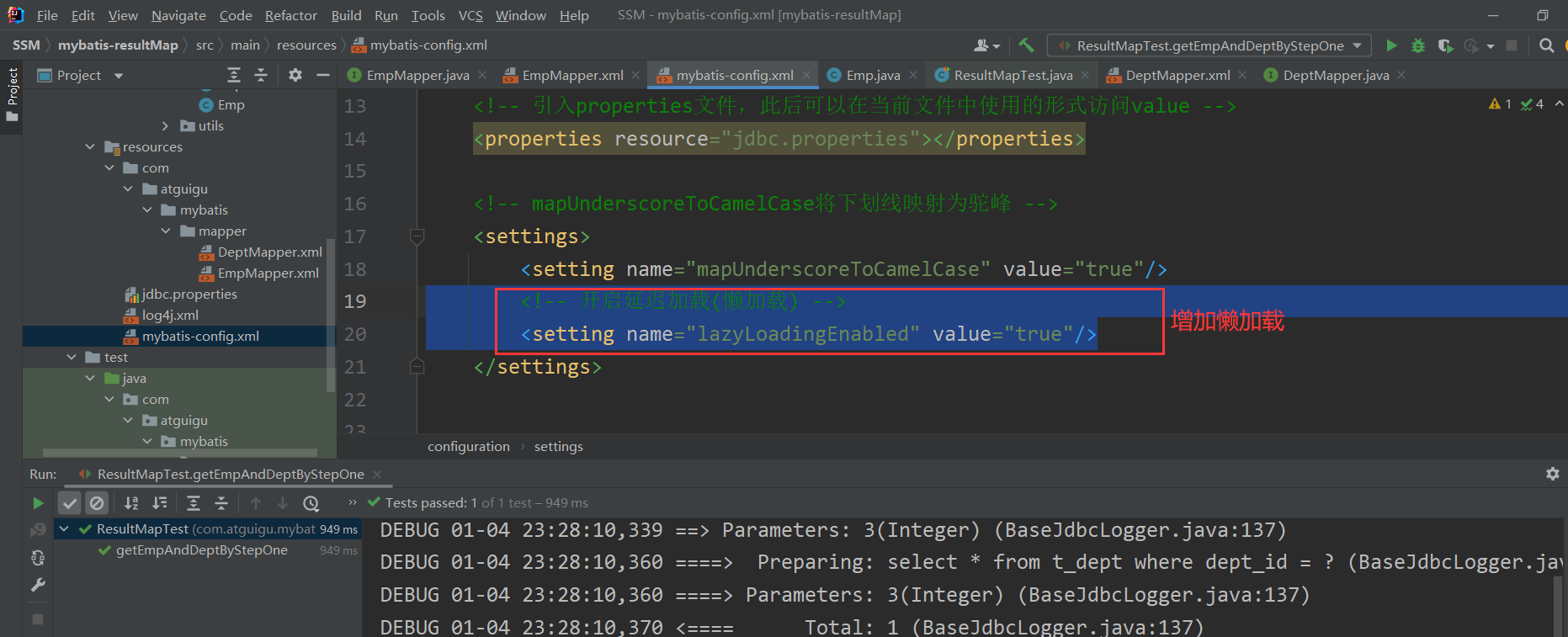This screenshot has height=637, width=1568.
Task: Toggle Show Ignored tests filter
Action: 98,503
